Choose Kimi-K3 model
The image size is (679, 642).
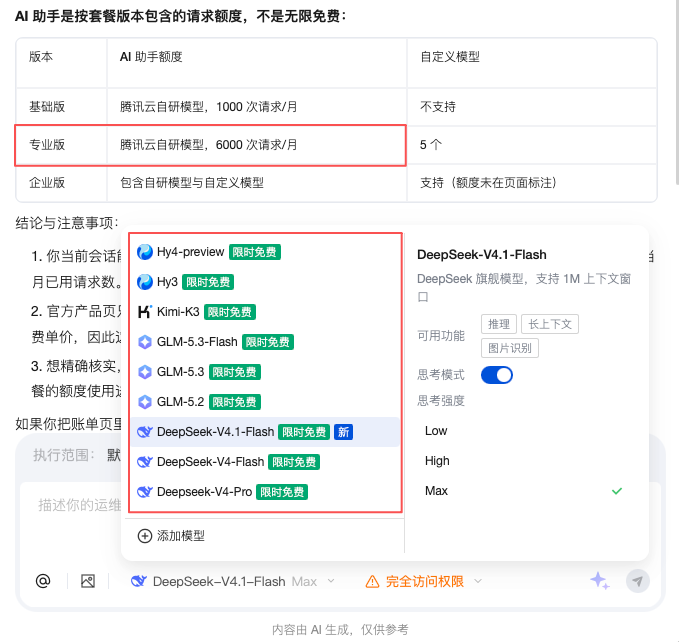pyautogui.click(x=265, y=312)
